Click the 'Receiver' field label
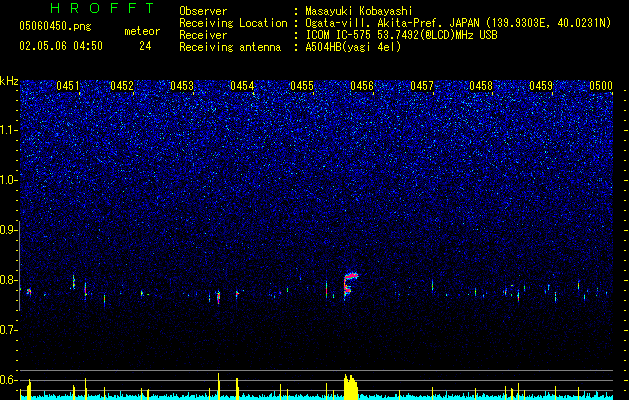Image resolution: width=629 pixels, height=400 pixels. click(203, 35)
